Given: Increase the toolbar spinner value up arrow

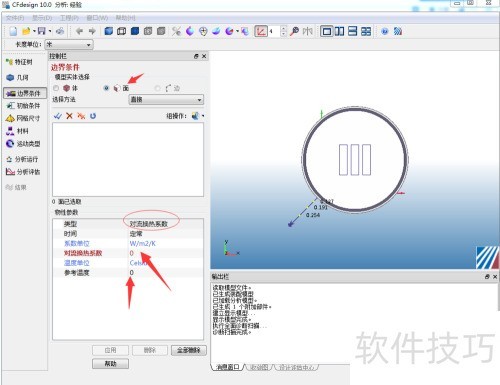Looking at the screenshot, I should pos(284,29).
